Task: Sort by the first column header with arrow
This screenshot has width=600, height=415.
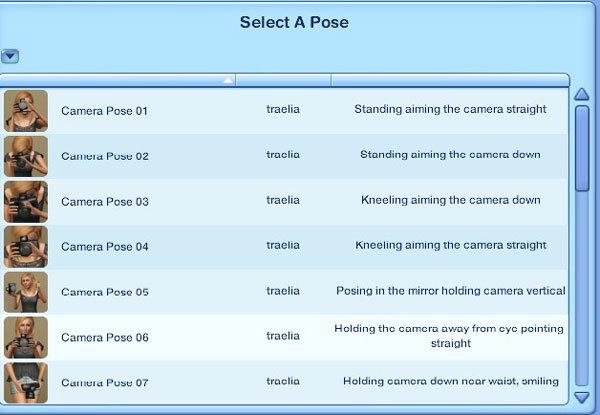Action: click(x=117, y=80)
